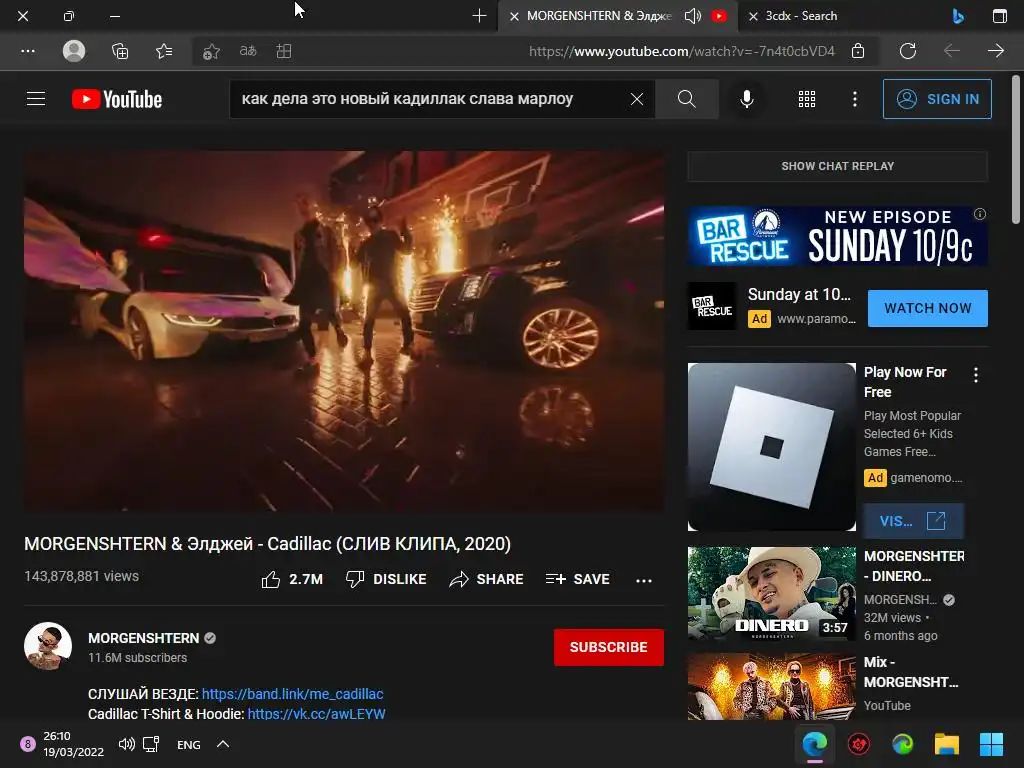Open the band.link/me_cadillac link
The image size is (1024, 768).
tap(293, 694)
